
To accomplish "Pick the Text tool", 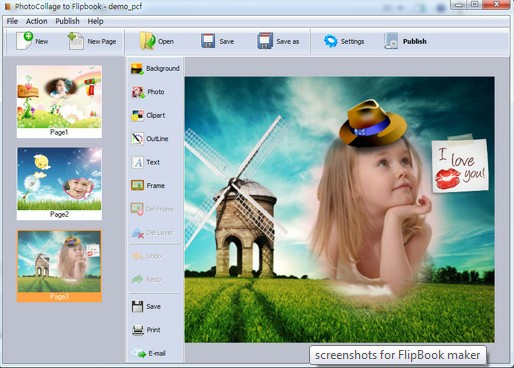I will 146,162.
